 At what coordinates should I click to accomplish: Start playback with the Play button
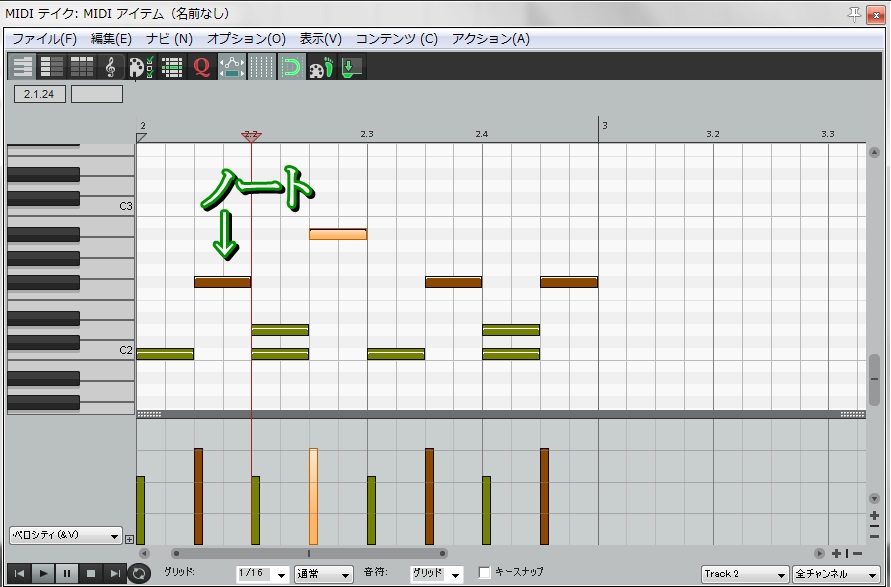[x=43, y=573]
